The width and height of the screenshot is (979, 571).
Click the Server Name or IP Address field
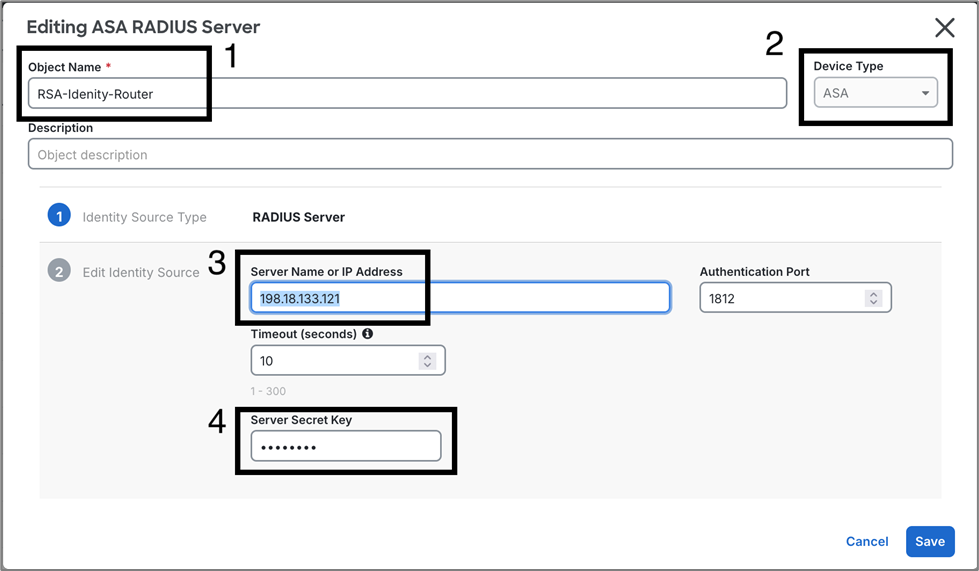(x=459, y=298)
